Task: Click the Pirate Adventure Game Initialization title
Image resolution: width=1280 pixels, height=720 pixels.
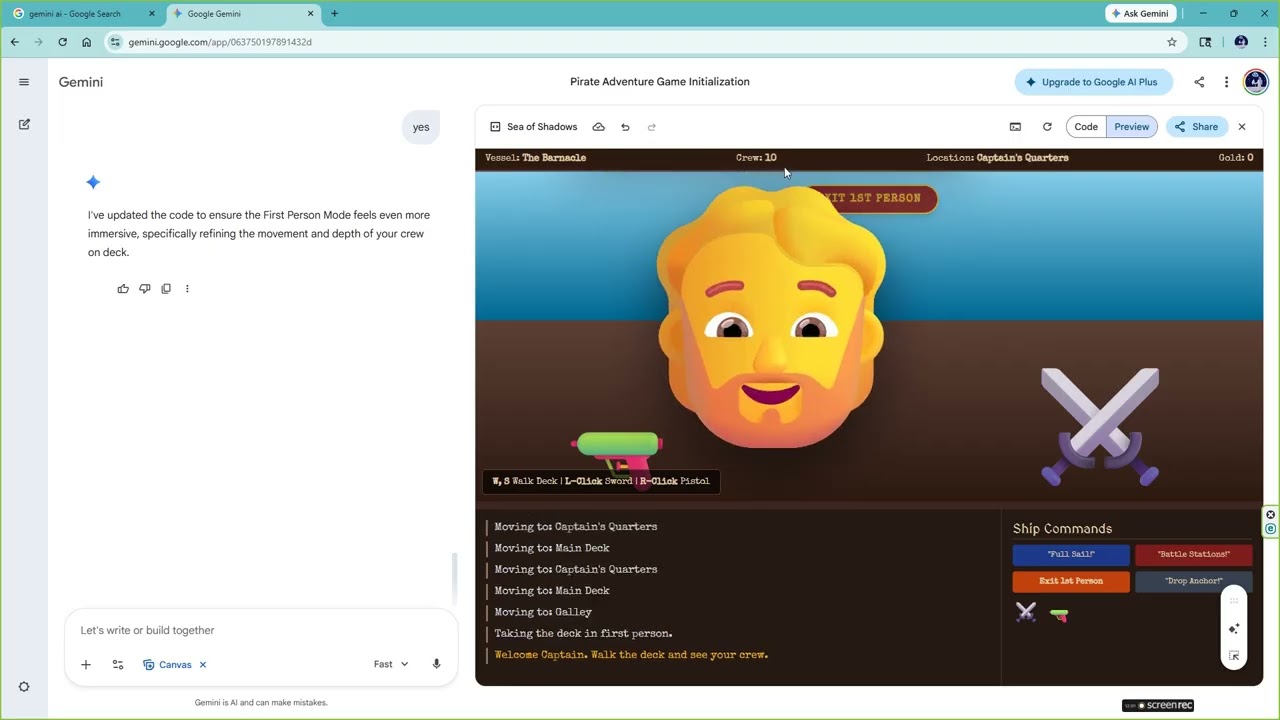Action: click(660, 82)
